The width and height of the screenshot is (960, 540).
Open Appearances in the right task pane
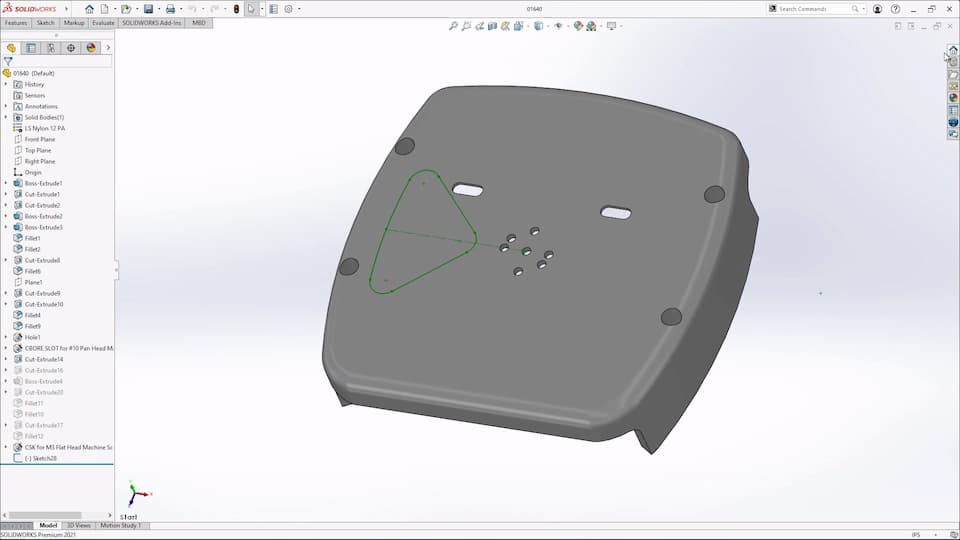pos(953,98)
